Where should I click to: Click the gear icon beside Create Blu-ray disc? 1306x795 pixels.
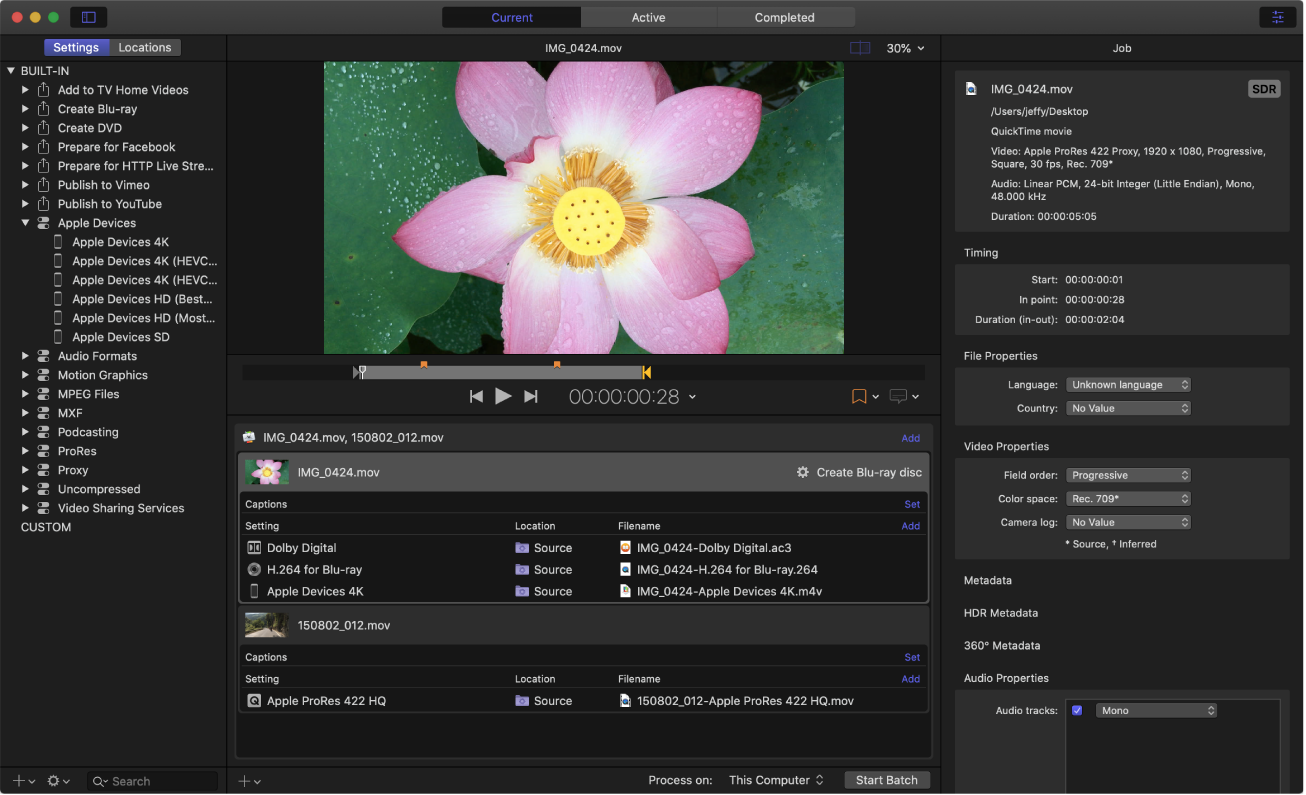[x=802, y=472]
